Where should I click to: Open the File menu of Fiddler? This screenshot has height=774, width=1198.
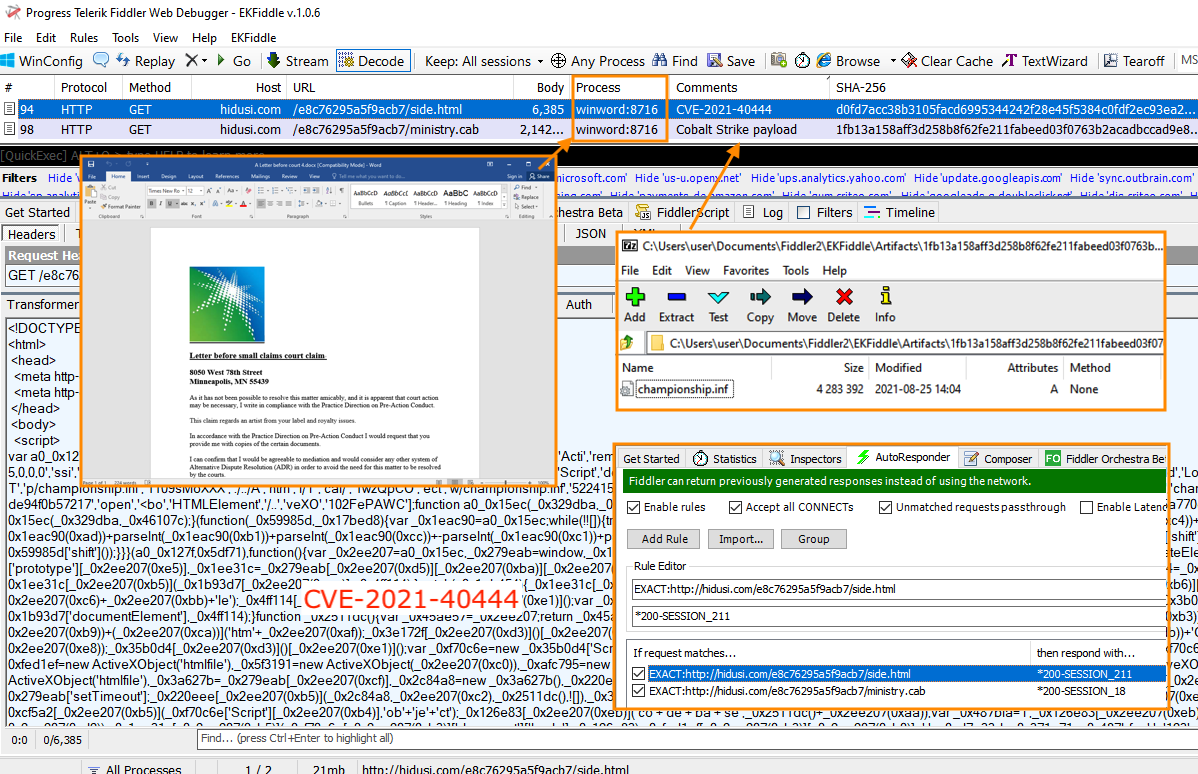coord(13,37)
